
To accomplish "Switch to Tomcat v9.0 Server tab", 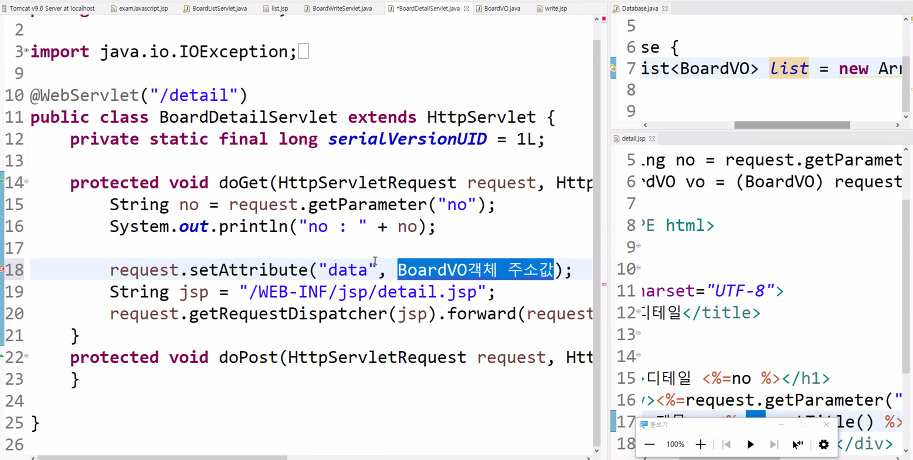I will 48,9.
